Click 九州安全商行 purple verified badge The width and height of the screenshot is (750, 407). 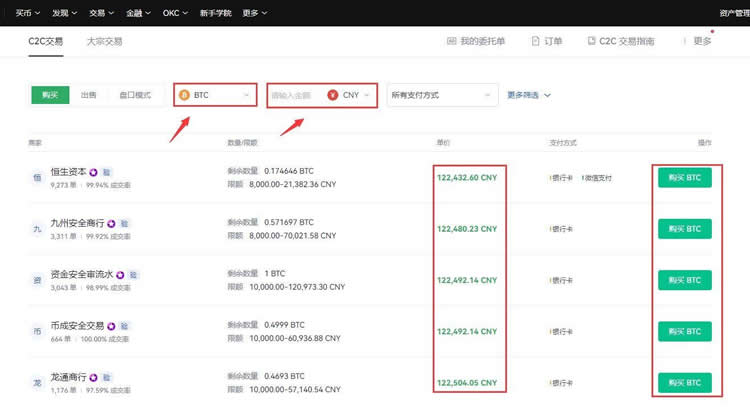111,223
